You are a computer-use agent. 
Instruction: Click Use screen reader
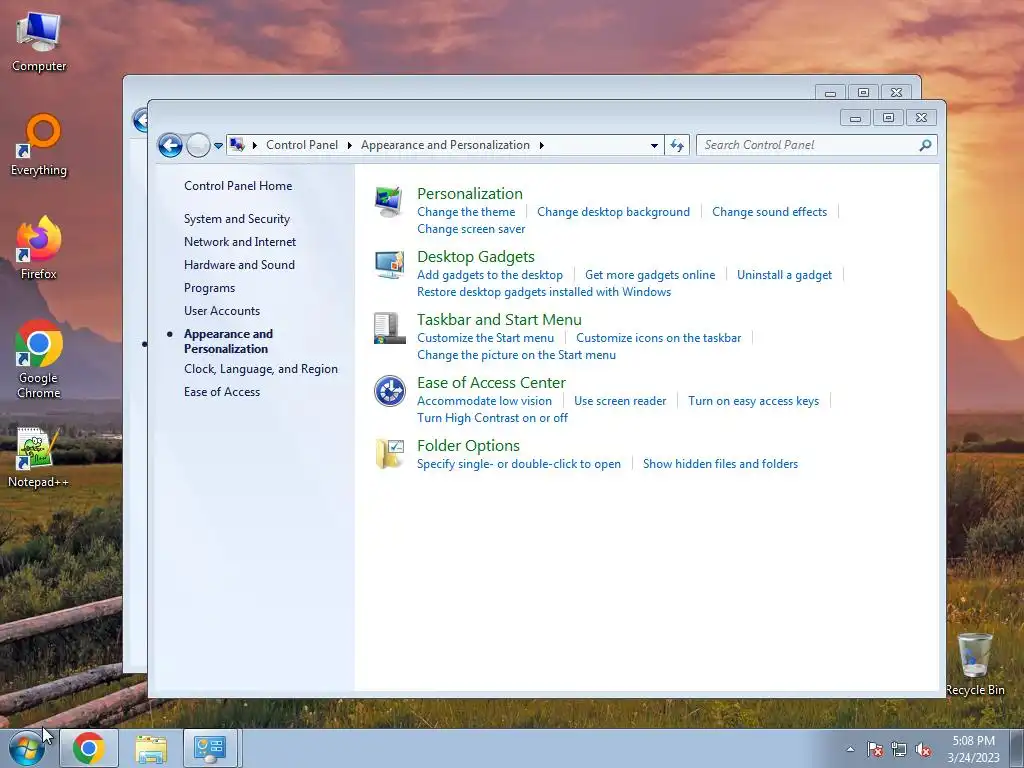(x=620, y=401)
